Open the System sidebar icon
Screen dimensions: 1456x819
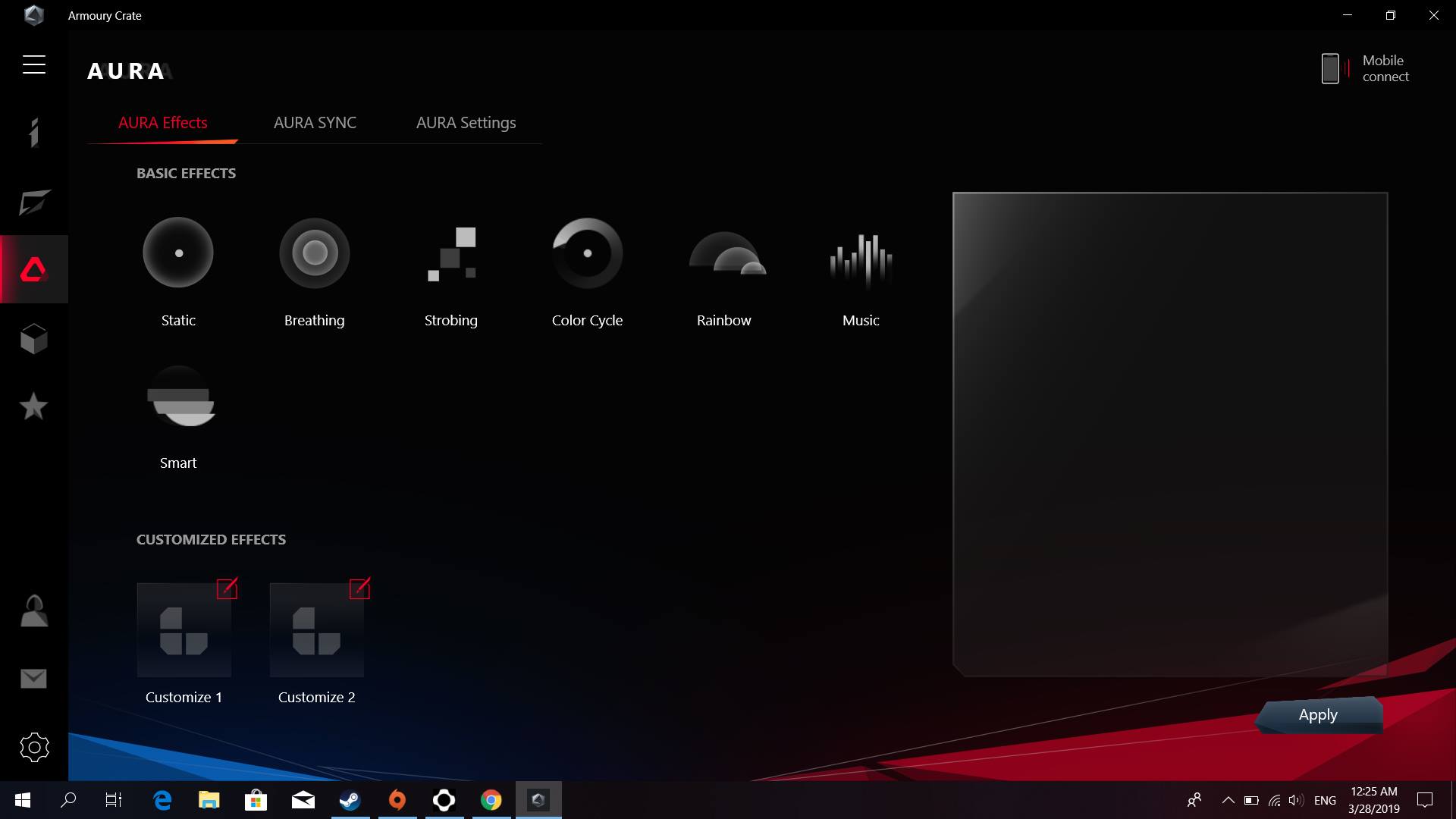pos(34,202)
